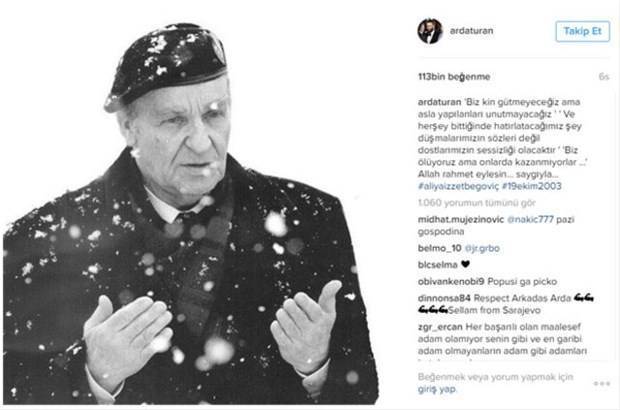The width and height of the screenshot is (620, 410).
Task: Open hashtag #aliyaizzetbegoviç
Action: click(x=458, y=186)
